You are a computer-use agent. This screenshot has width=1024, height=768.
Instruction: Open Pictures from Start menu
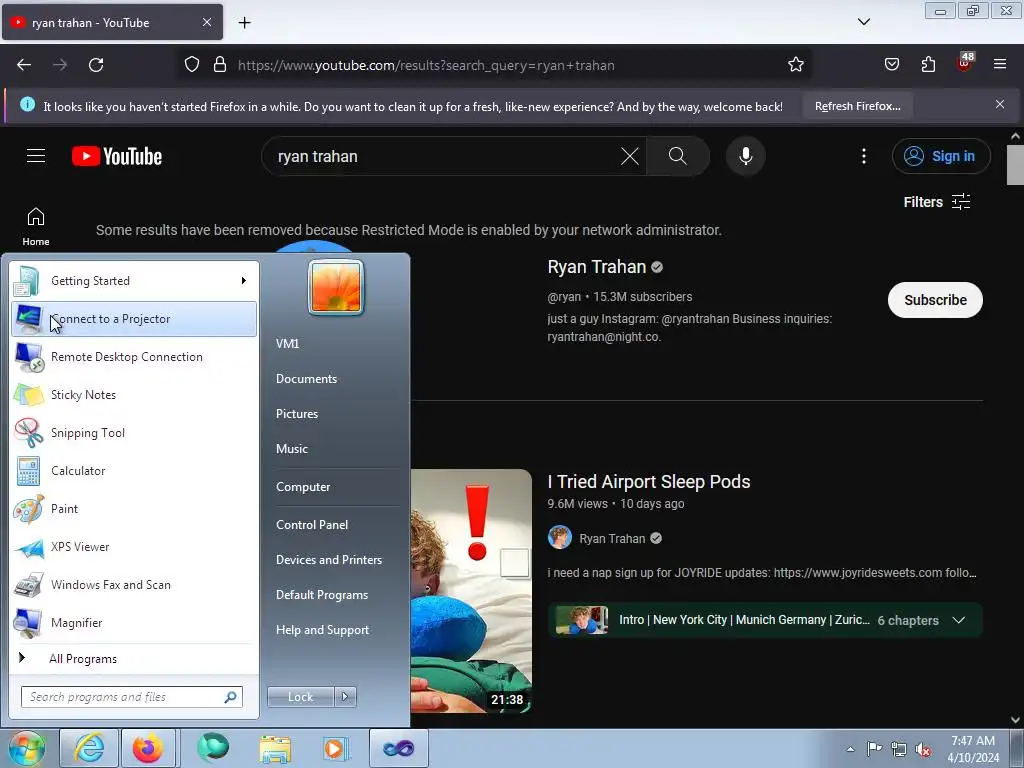[296, 414]
